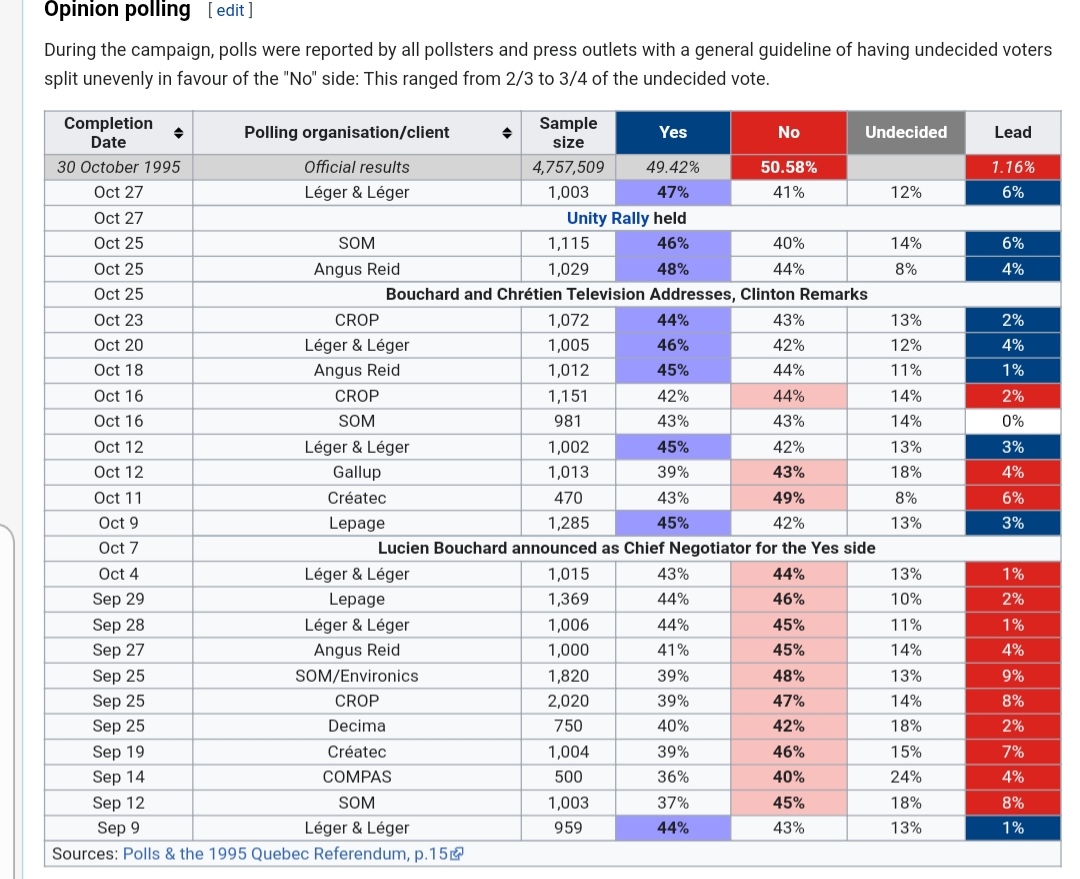The height and width of the screenshot is (879, 1080).
Task: Click the dark blue Yes header cell
Action: [x=673, y=132]
